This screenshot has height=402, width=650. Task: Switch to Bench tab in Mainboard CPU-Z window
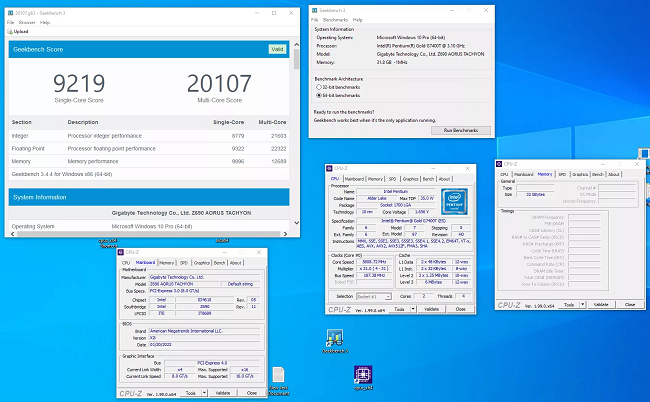(x=220, y=263)
